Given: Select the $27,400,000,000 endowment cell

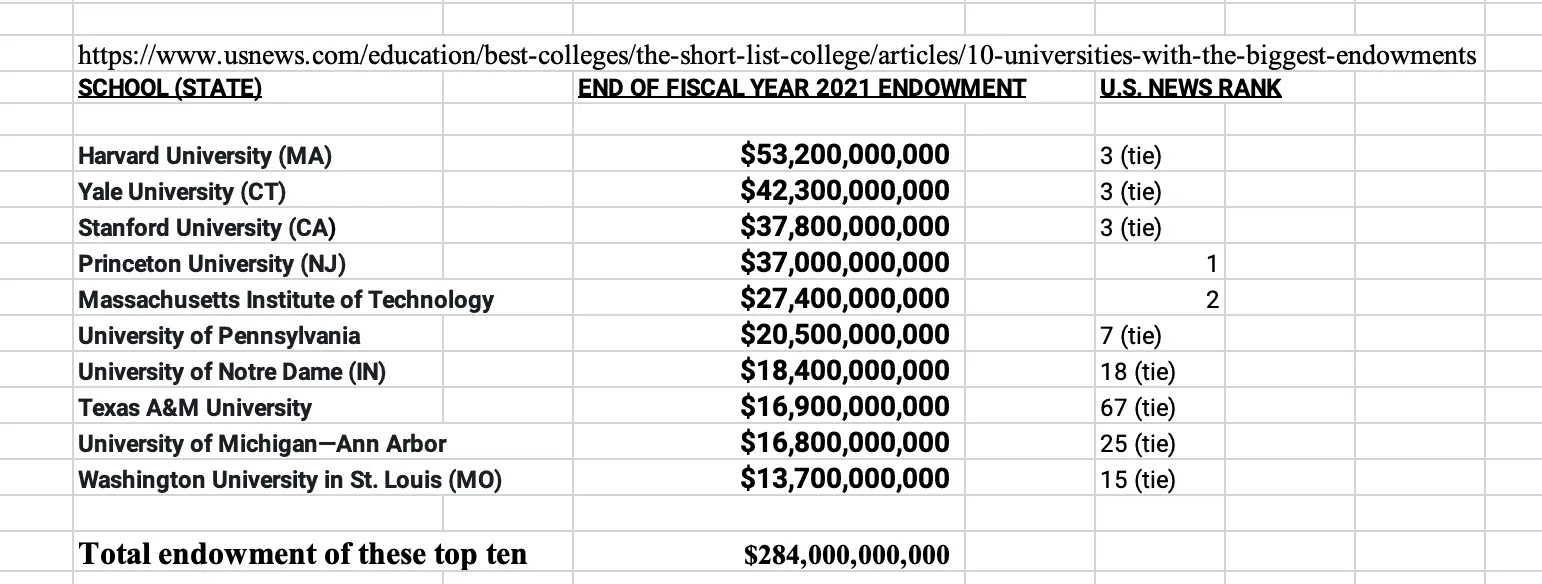Looking at the screenshot, I should [844, 299].
